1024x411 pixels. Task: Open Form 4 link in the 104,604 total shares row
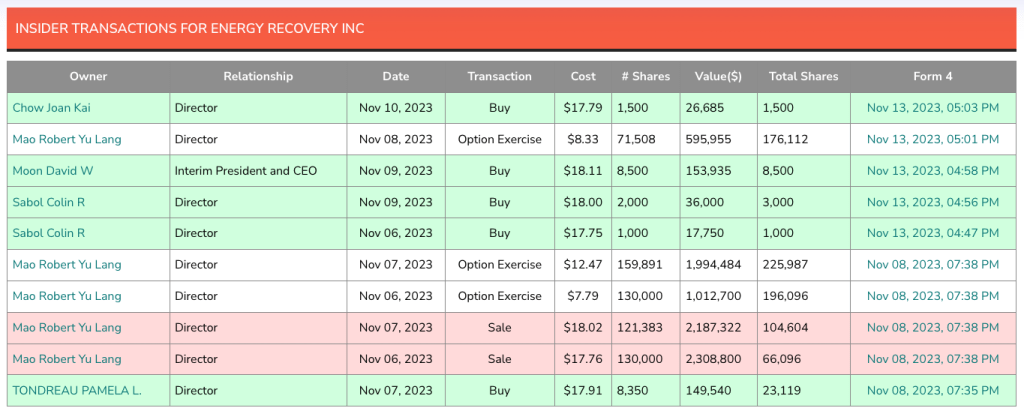pyautogui.click(x=933, y=327)
